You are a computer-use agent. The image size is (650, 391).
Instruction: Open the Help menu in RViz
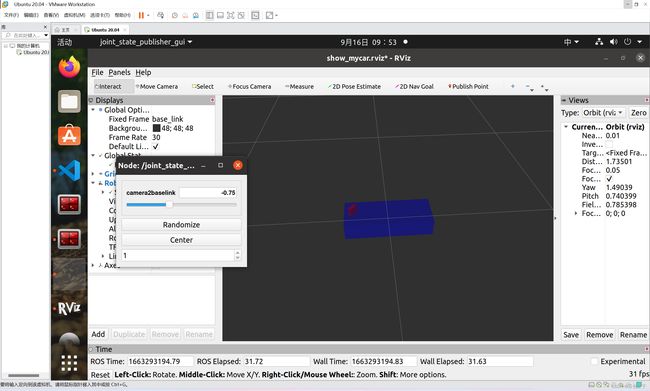[143, 73]
